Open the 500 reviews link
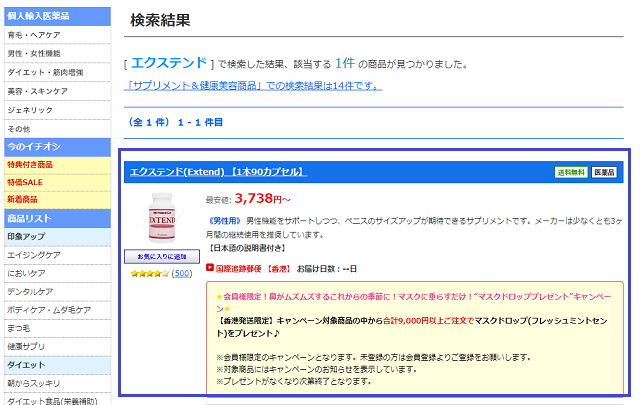 point(182,274)
